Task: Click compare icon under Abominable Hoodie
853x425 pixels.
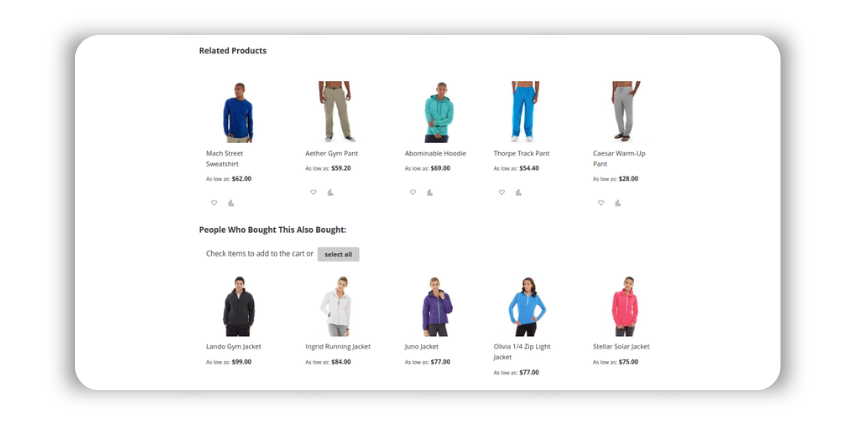Action: pos(430,192)
